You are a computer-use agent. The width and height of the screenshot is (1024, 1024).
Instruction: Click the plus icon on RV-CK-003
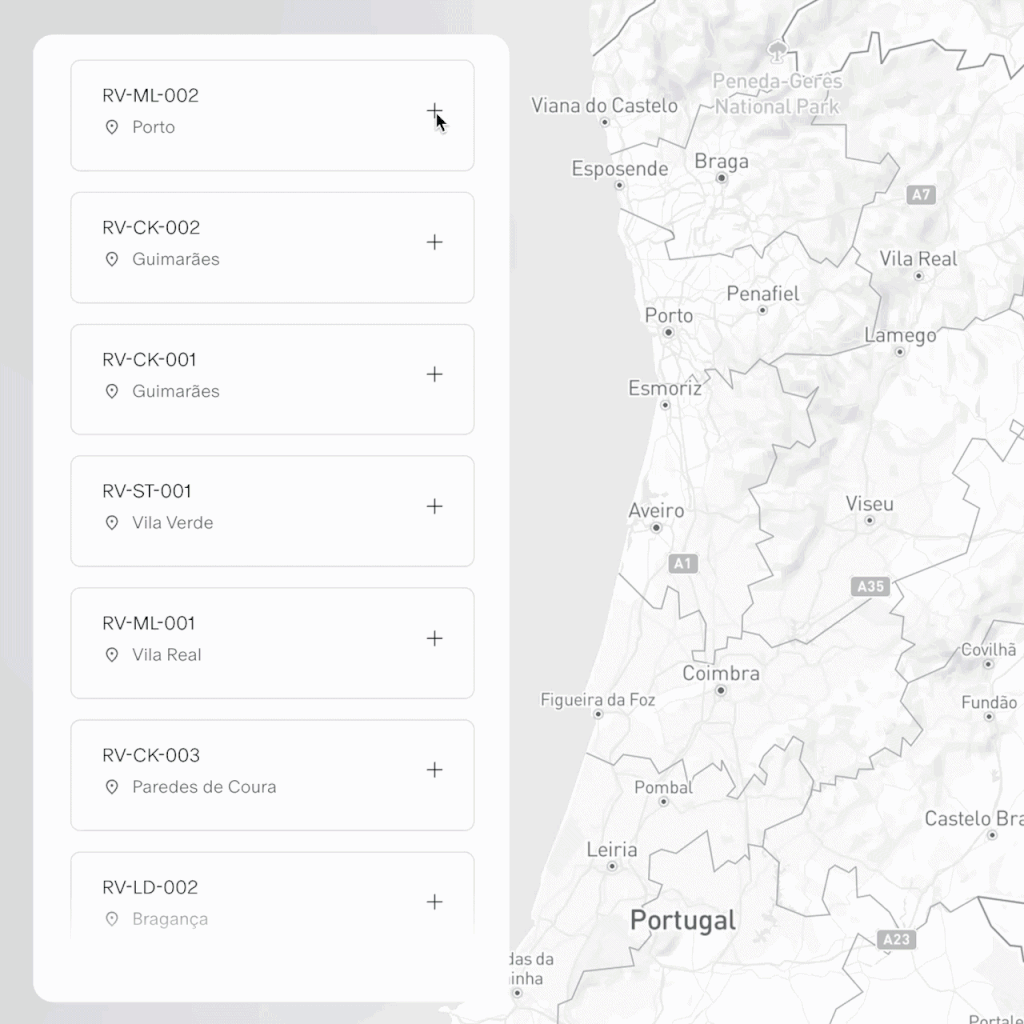coord(434,770)
